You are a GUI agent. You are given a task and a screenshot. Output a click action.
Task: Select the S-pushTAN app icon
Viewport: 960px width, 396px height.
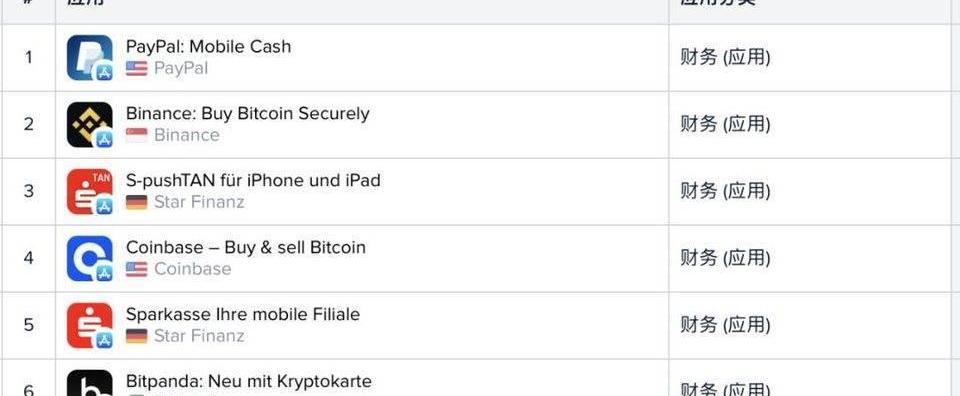pos(89,192)
